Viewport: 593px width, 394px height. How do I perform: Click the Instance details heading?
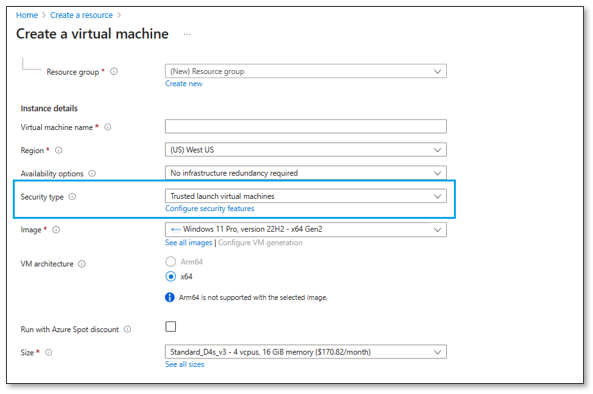coord(49,109)
